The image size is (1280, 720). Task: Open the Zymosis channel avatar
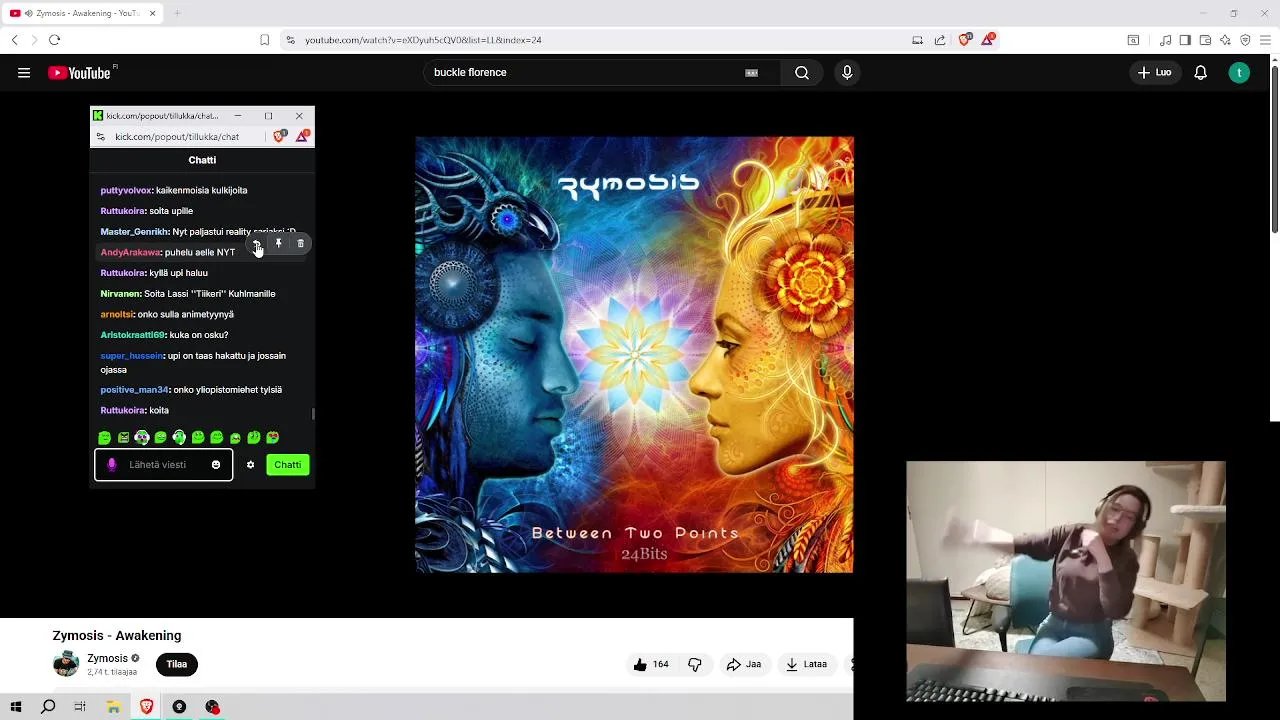tap(66, 664)
